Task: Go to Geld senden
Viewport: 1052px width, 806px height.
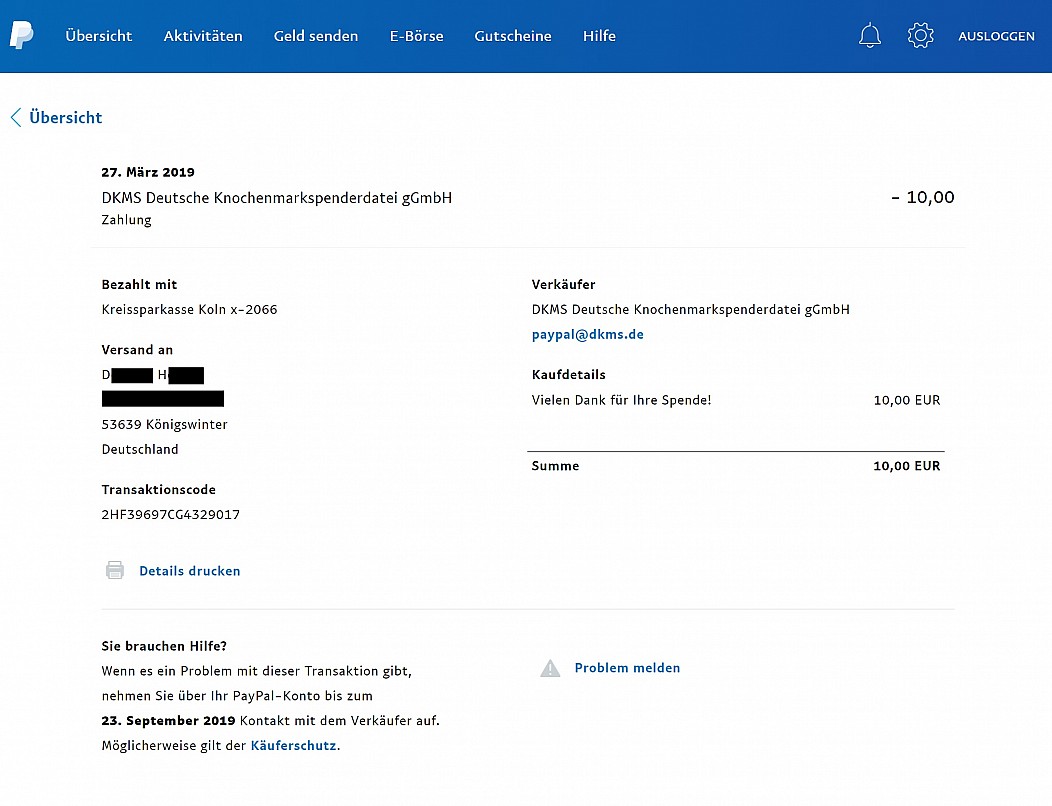Action: [x=316, y=36]
